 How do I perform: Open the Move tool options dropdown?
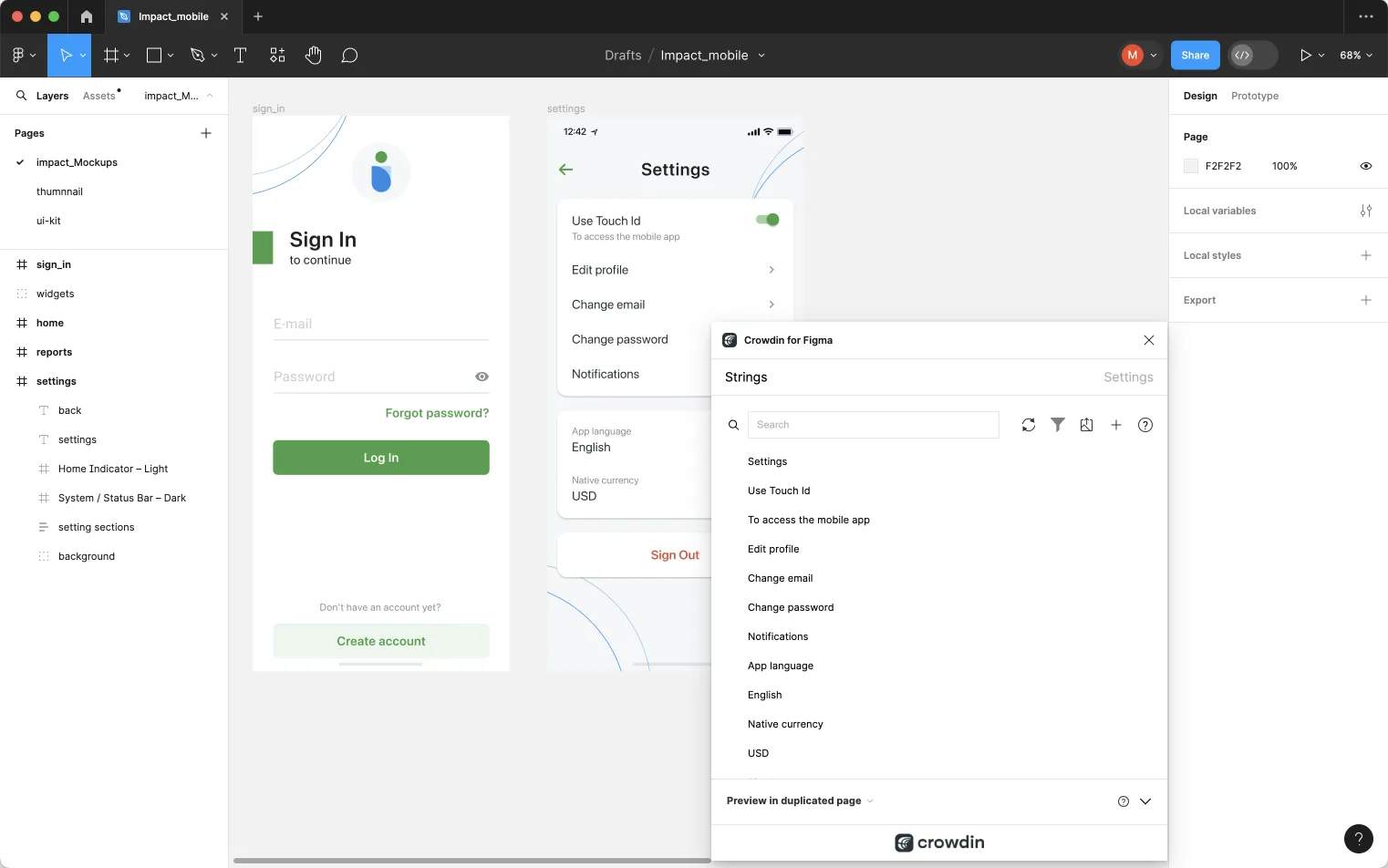coord(83,56)
